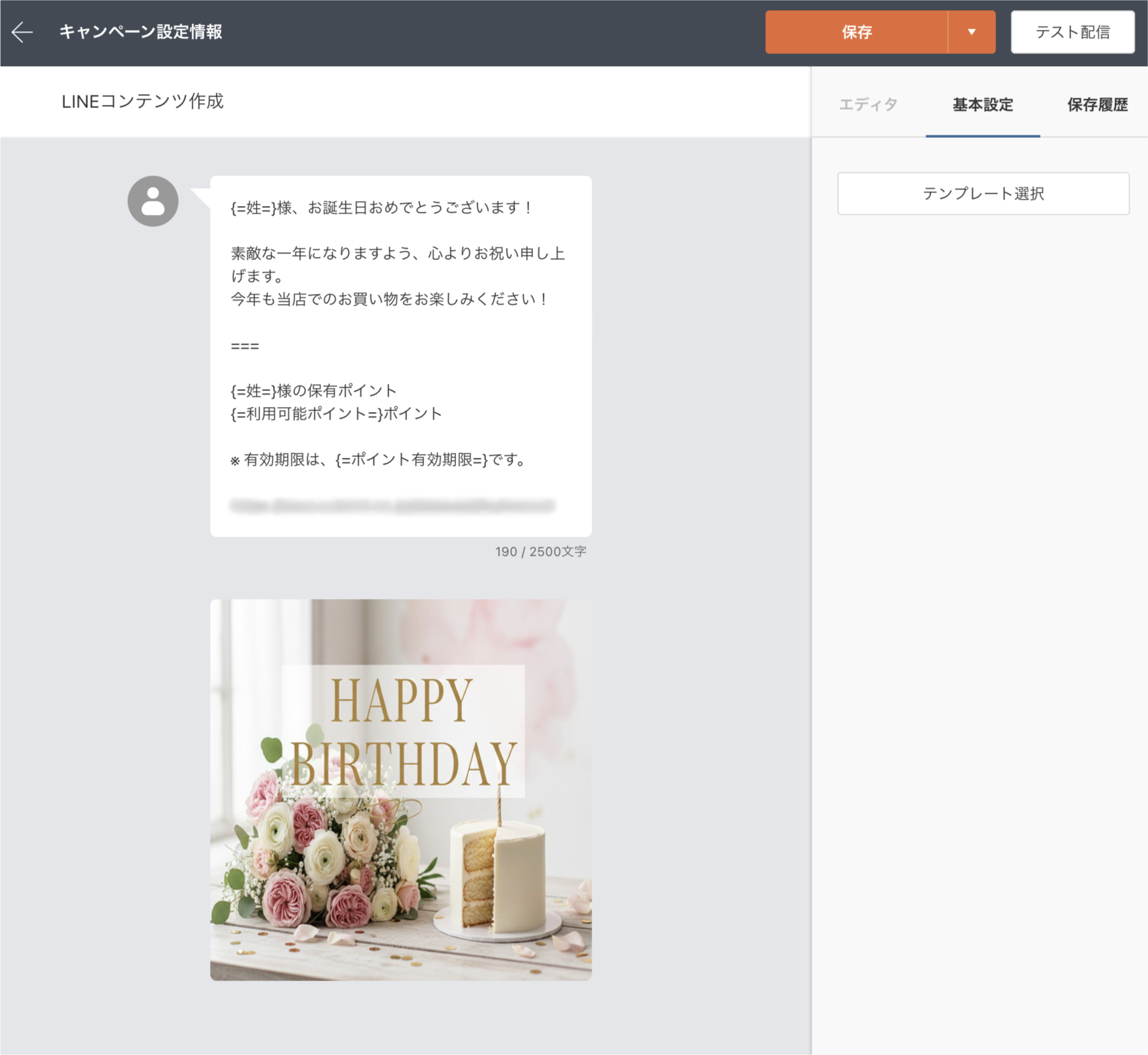Click the {=利用可能ポイント=} variable line

tap(336, 414)
